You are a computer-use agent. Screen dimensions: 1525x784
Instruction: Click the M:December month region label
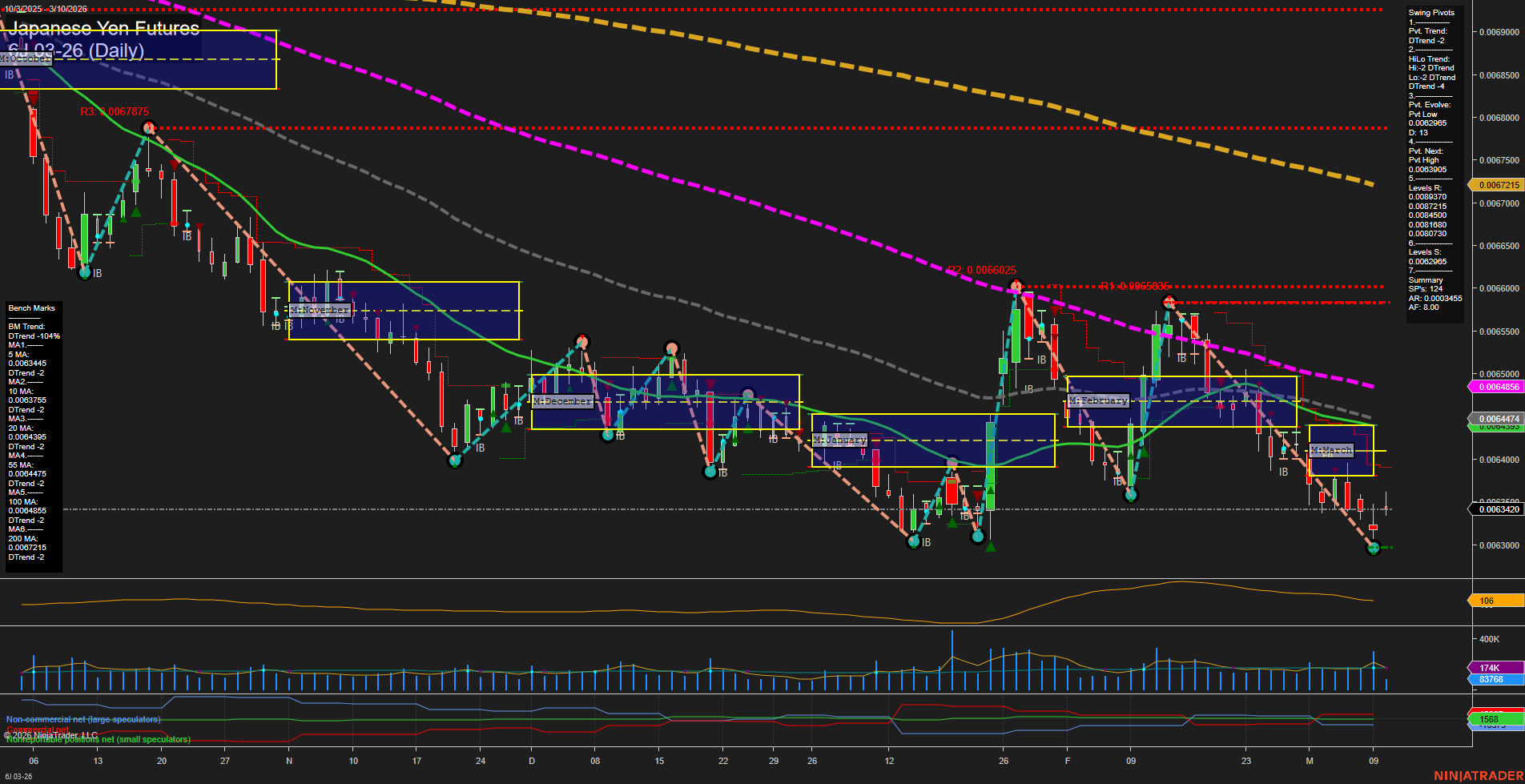pyautogui.click(x=561, y=400)
